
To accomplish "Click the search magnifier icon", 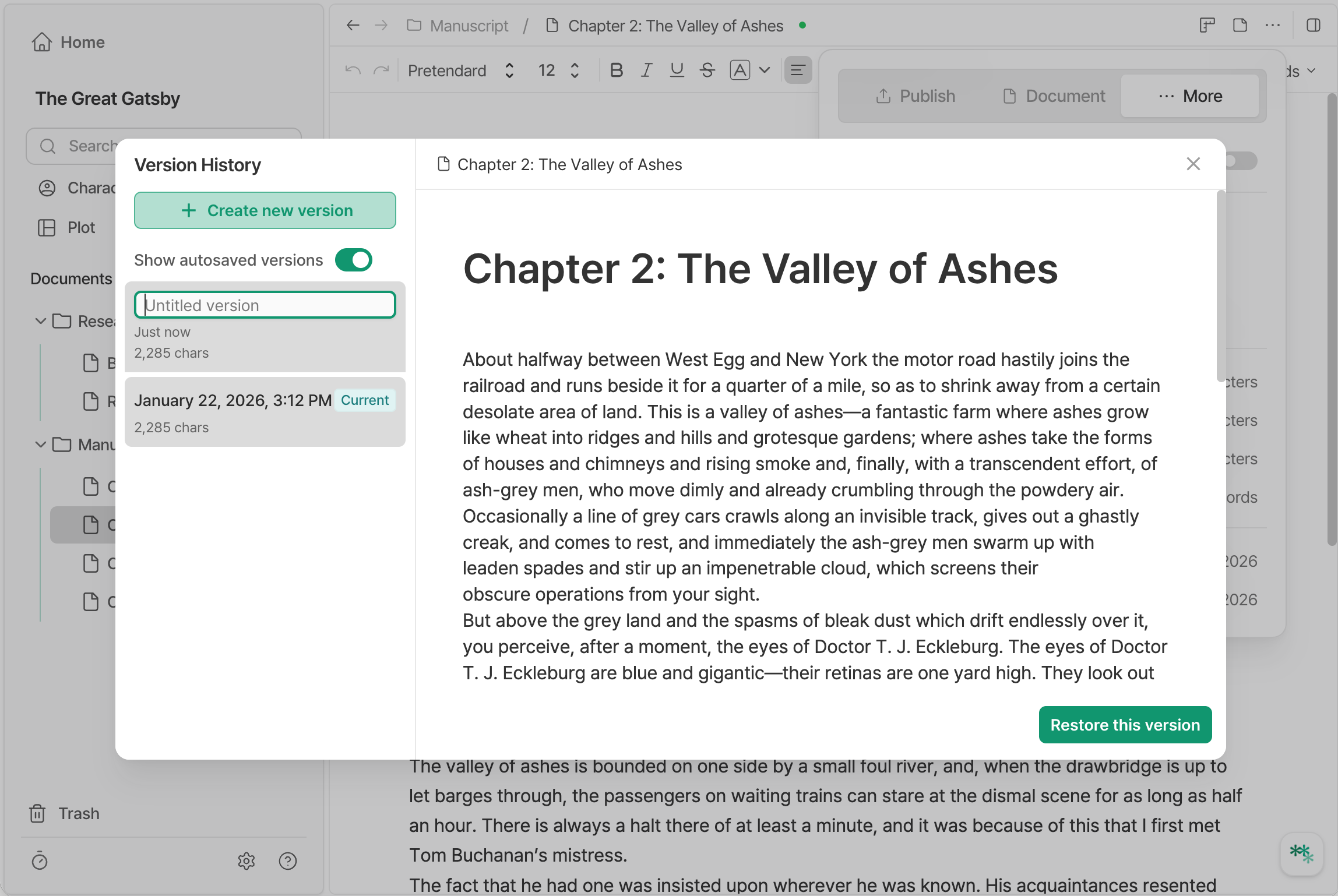I will click(48, 146).
